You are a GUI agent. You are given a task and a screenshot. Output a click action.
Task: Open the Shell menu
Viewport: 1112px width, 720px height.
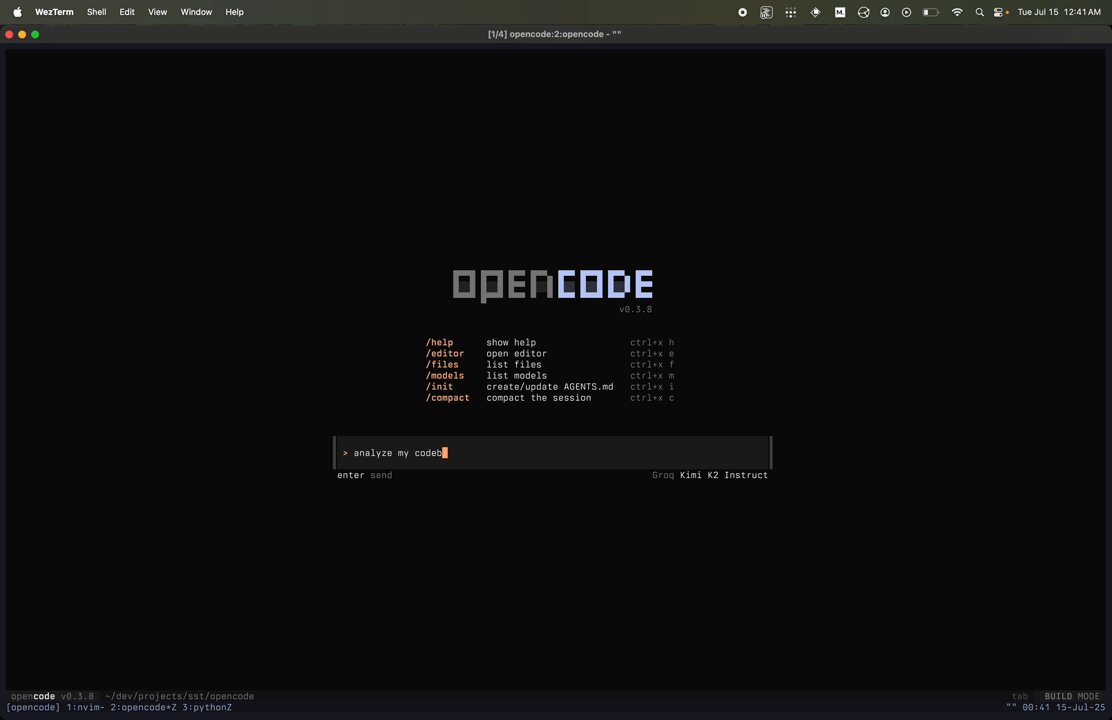click(96, 12)
